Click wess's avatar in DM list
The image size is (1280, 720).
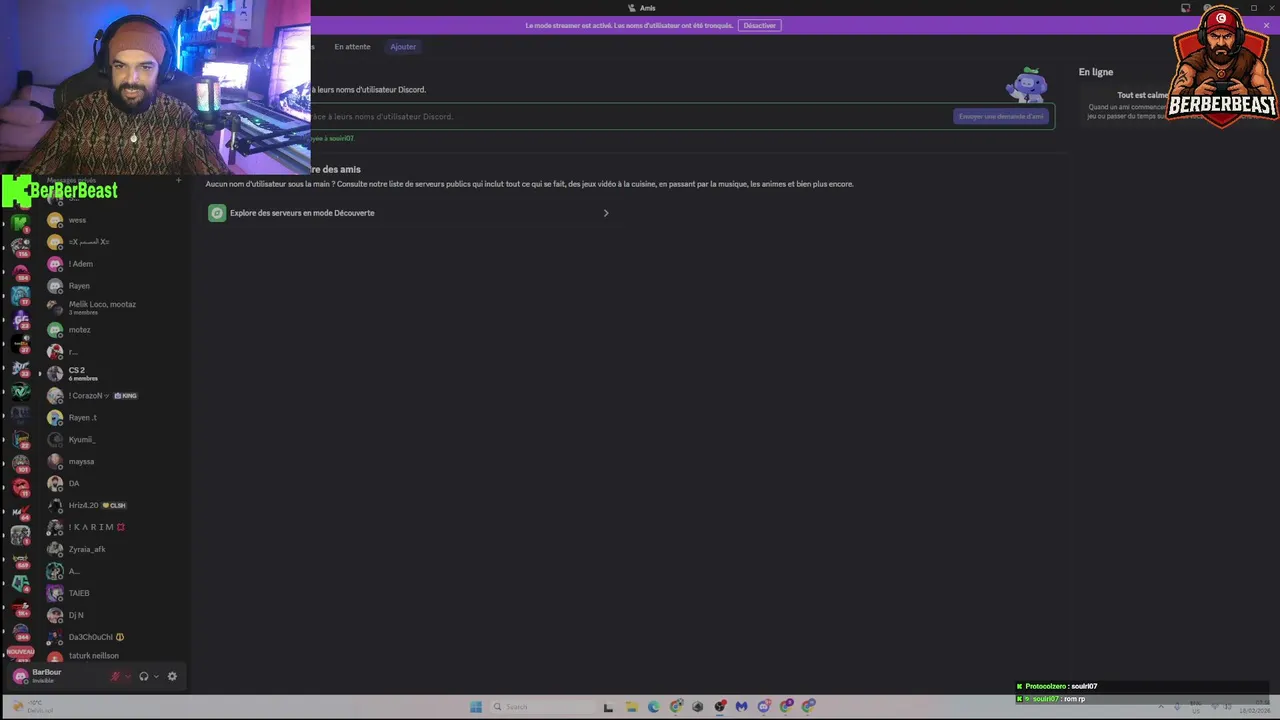coord(55,220)
